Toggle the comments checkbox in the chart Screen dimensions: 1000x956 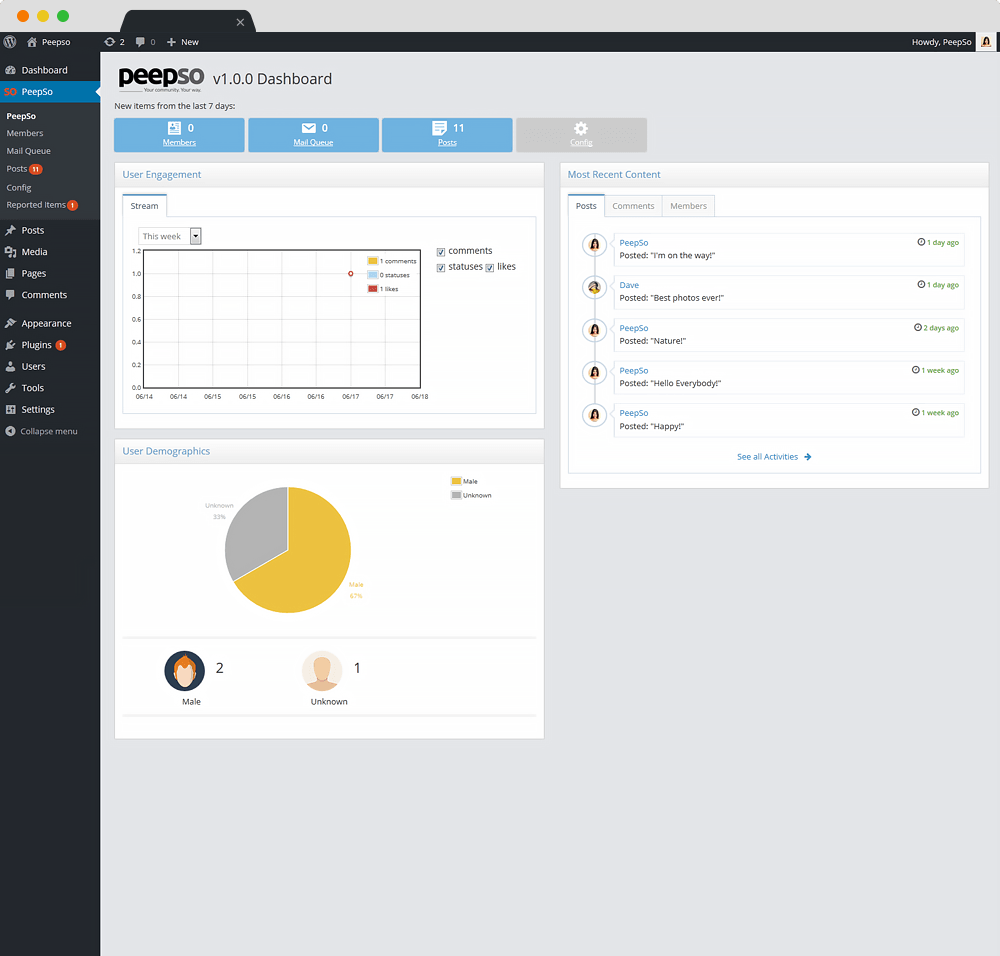(x=441, y=252)
